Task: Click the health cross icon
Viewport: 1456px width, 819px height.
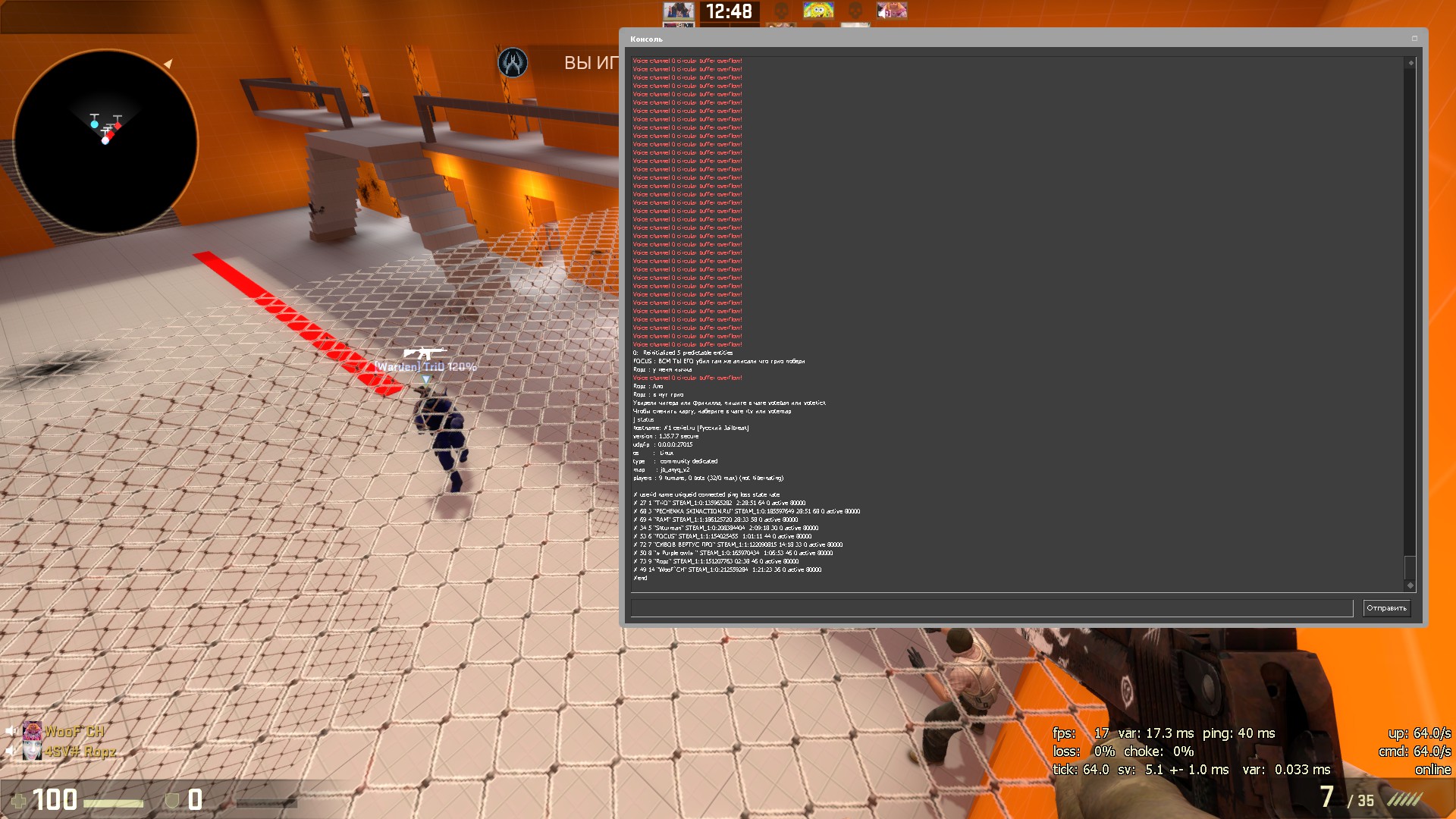Action: (x=19, y=801)
